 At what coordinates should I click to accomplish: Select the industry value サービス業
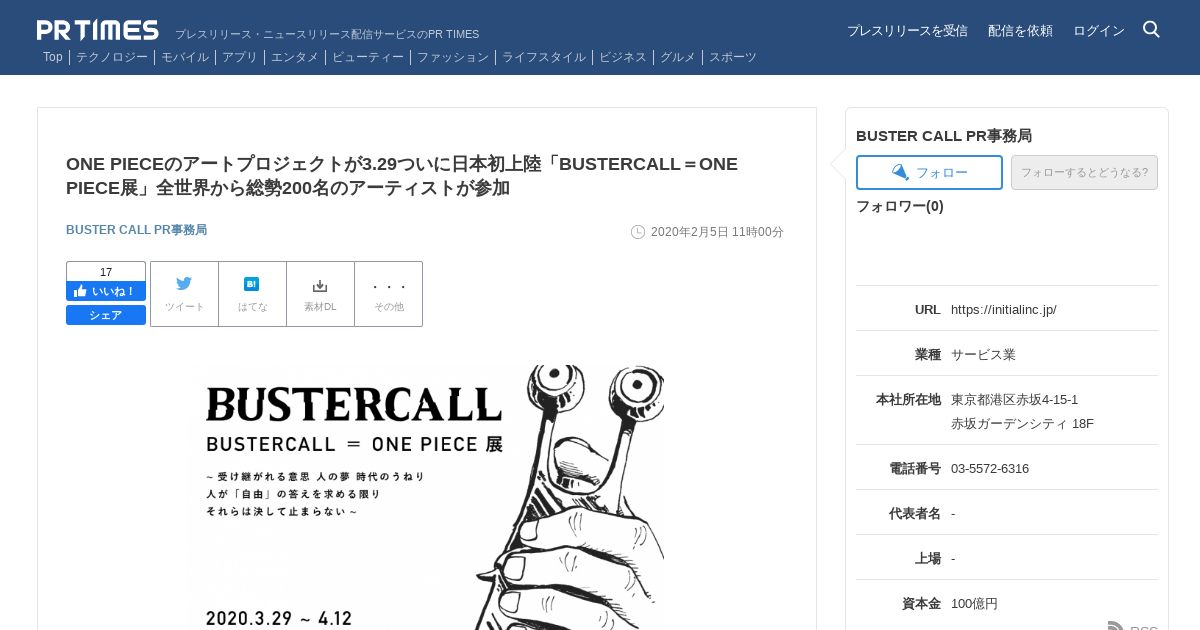click(x=983, y=354)
